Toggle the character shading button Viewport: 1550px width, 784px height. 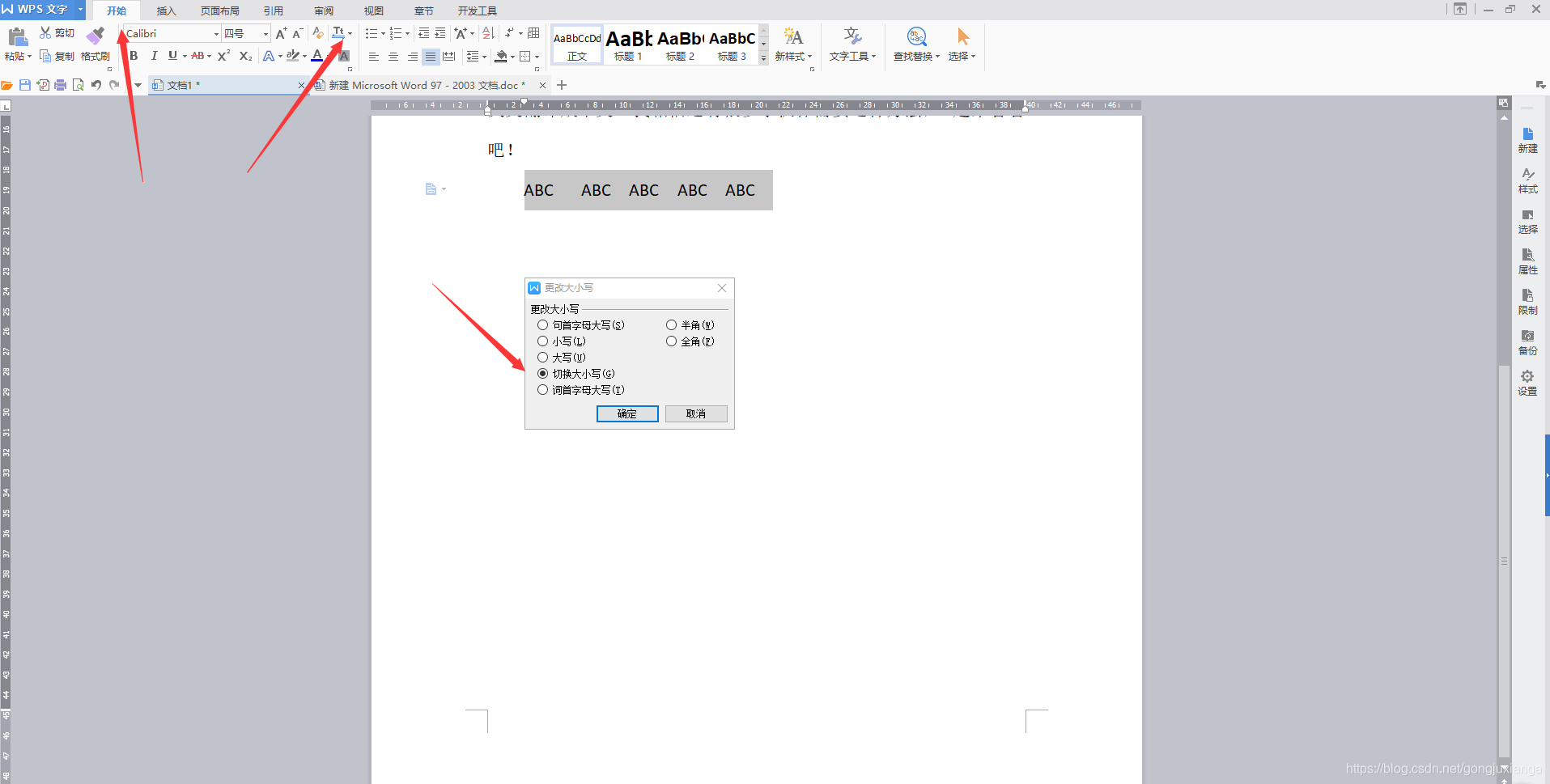pos(344,56)
